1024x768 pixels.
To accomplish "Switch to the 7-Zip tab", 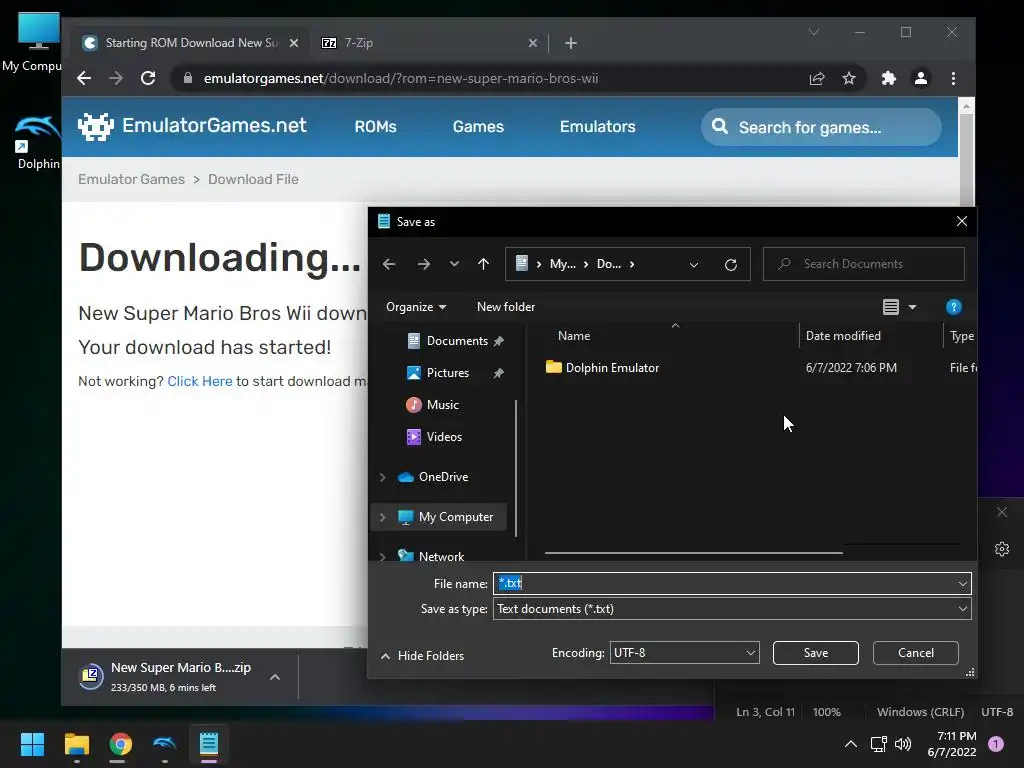I will pos(429,43).
